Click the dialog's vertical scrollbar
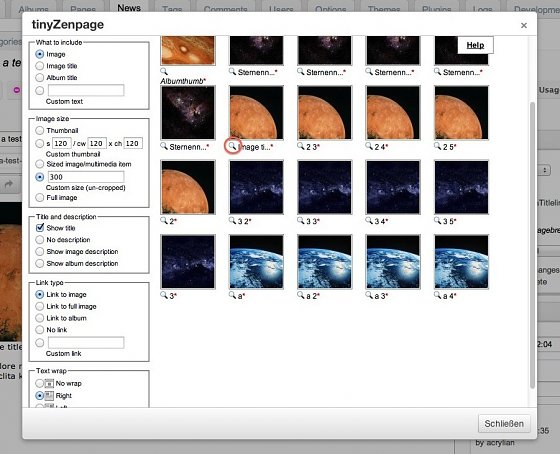This screenshot has width=560, height=454. pyautogui.click(x=532, y=245)
